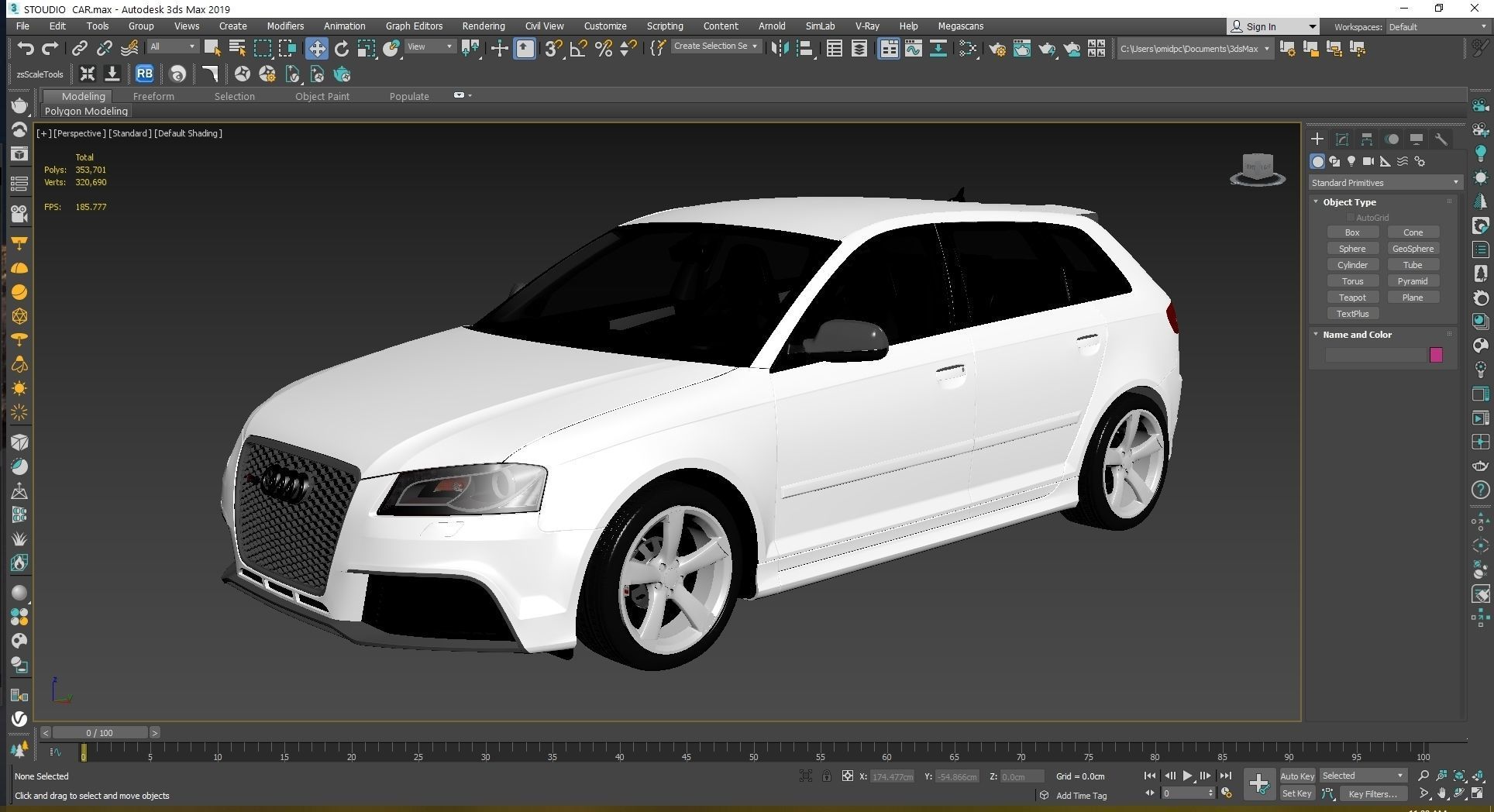This screenshot has height=812, width=1494.
Task: Open the Standard Primitives dropdown
Action: (x=1385, y=183)
